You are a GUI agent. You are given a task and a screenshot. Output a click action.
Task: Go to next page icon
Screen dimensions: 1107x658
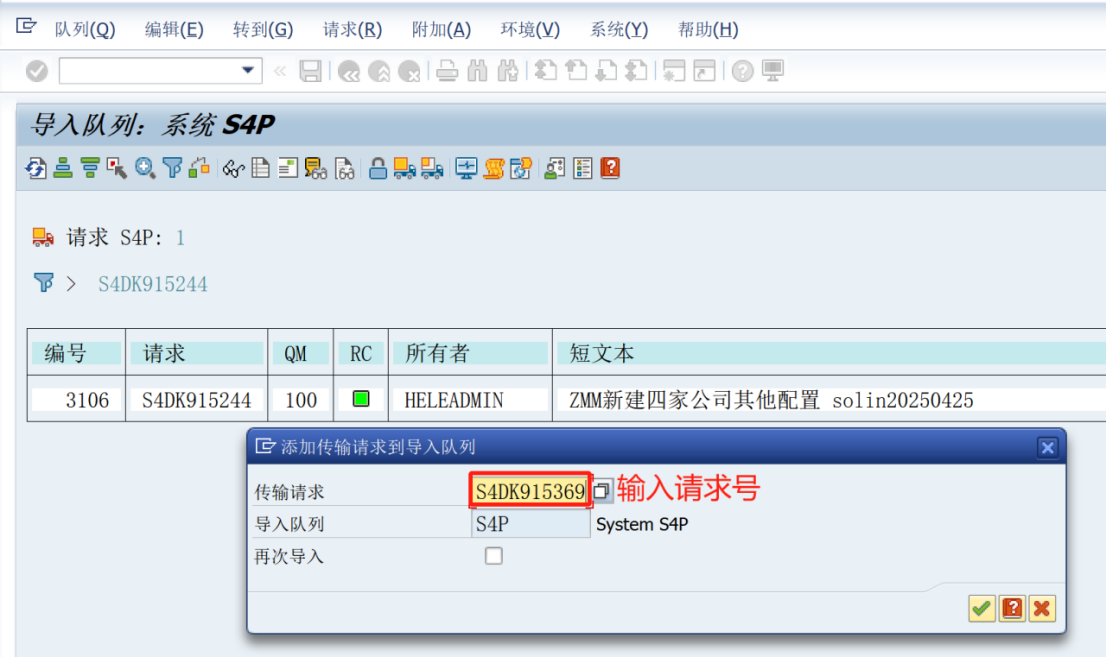[x=606, y=71]
